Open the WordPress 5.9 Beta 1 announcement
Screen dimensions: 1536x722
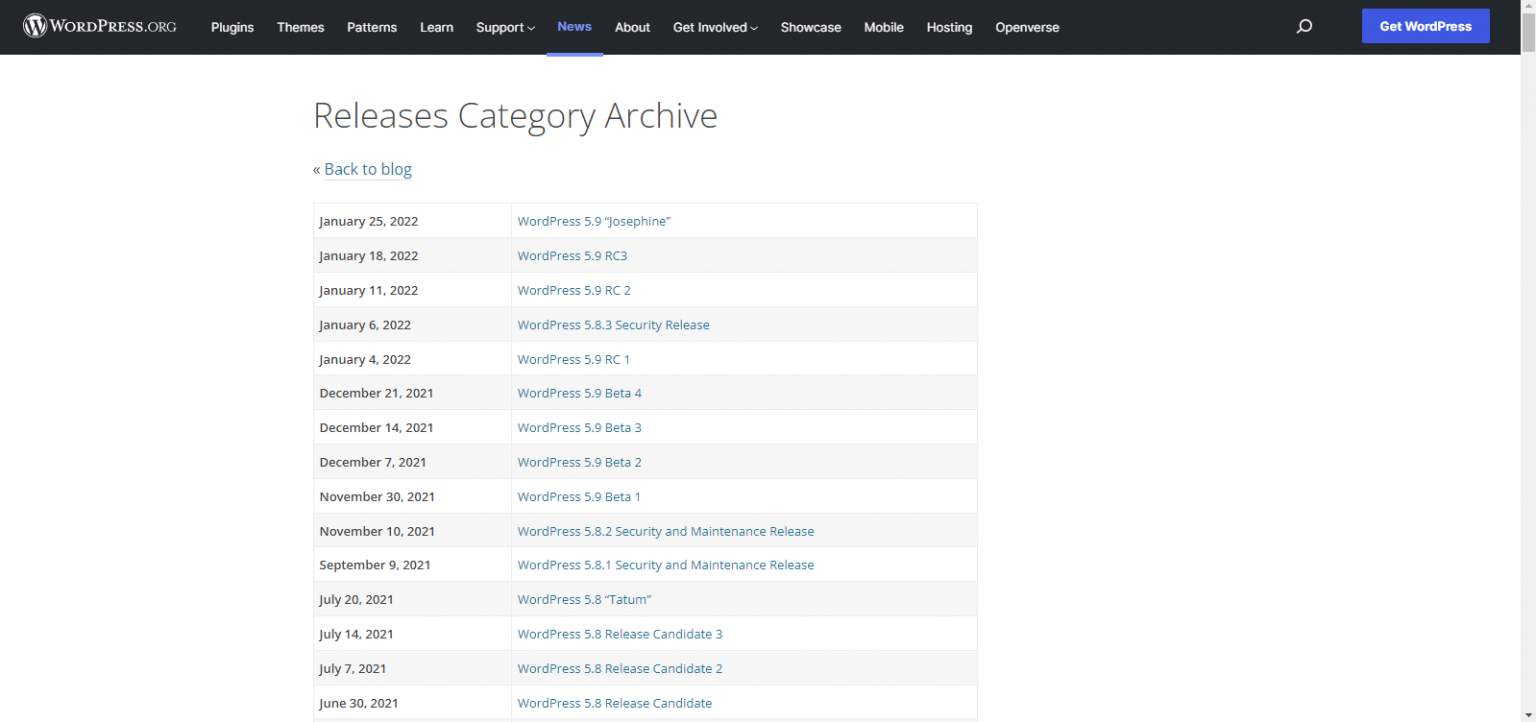(x=579, y=496)
